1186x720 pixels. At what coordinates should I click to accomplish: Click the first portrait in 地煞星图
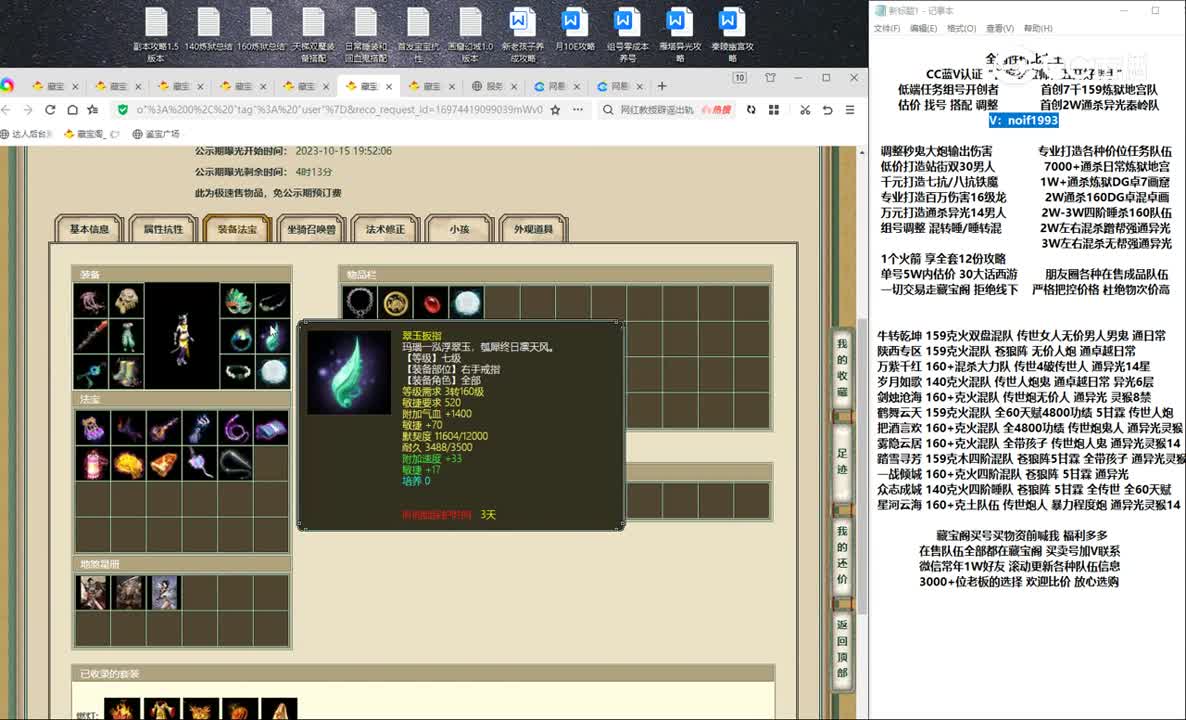[92, 593]
